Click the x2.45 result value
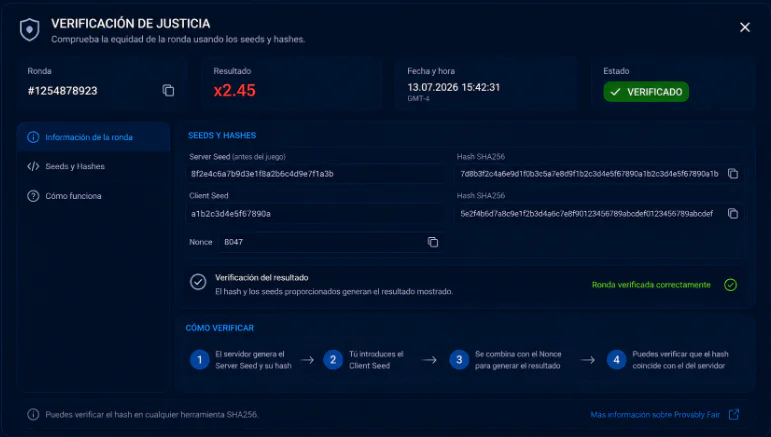Viewport: 771px width, 437px height. click(x=235, y=90)
